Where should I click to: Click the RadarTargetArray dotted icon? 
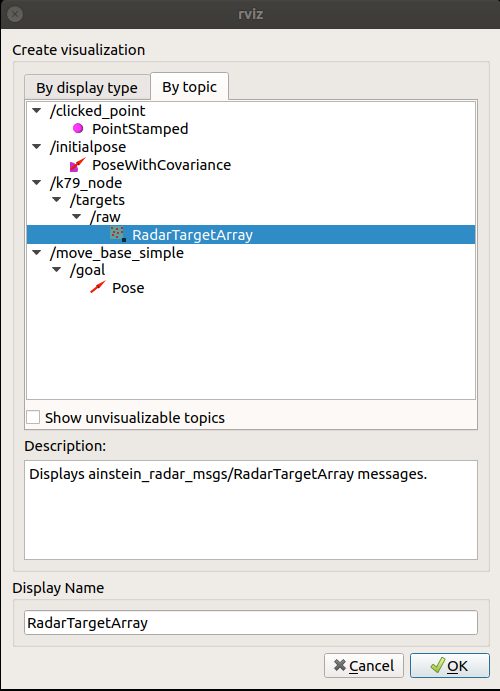pyautogui.click(x=118, y=234)
